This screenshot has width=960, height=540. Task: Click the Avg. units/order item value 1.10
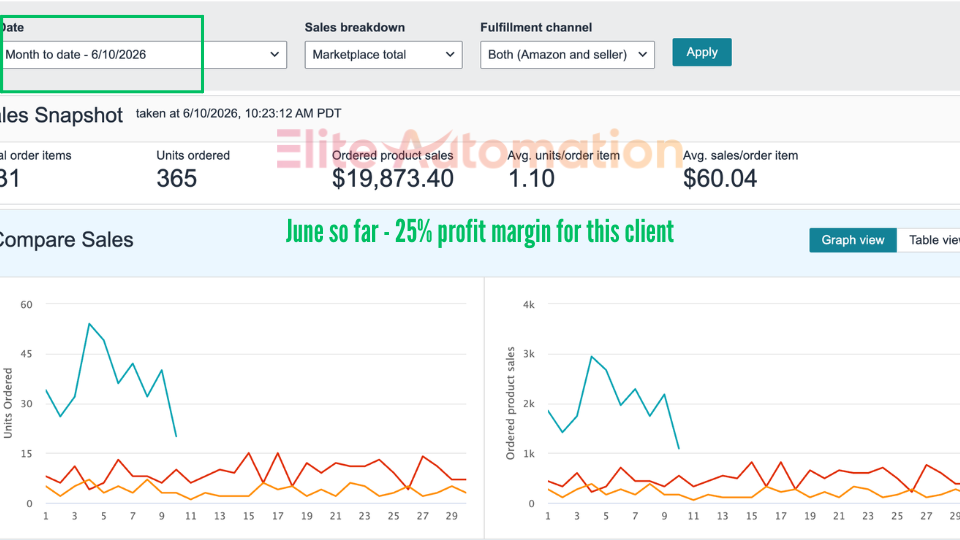coord(531,179)
